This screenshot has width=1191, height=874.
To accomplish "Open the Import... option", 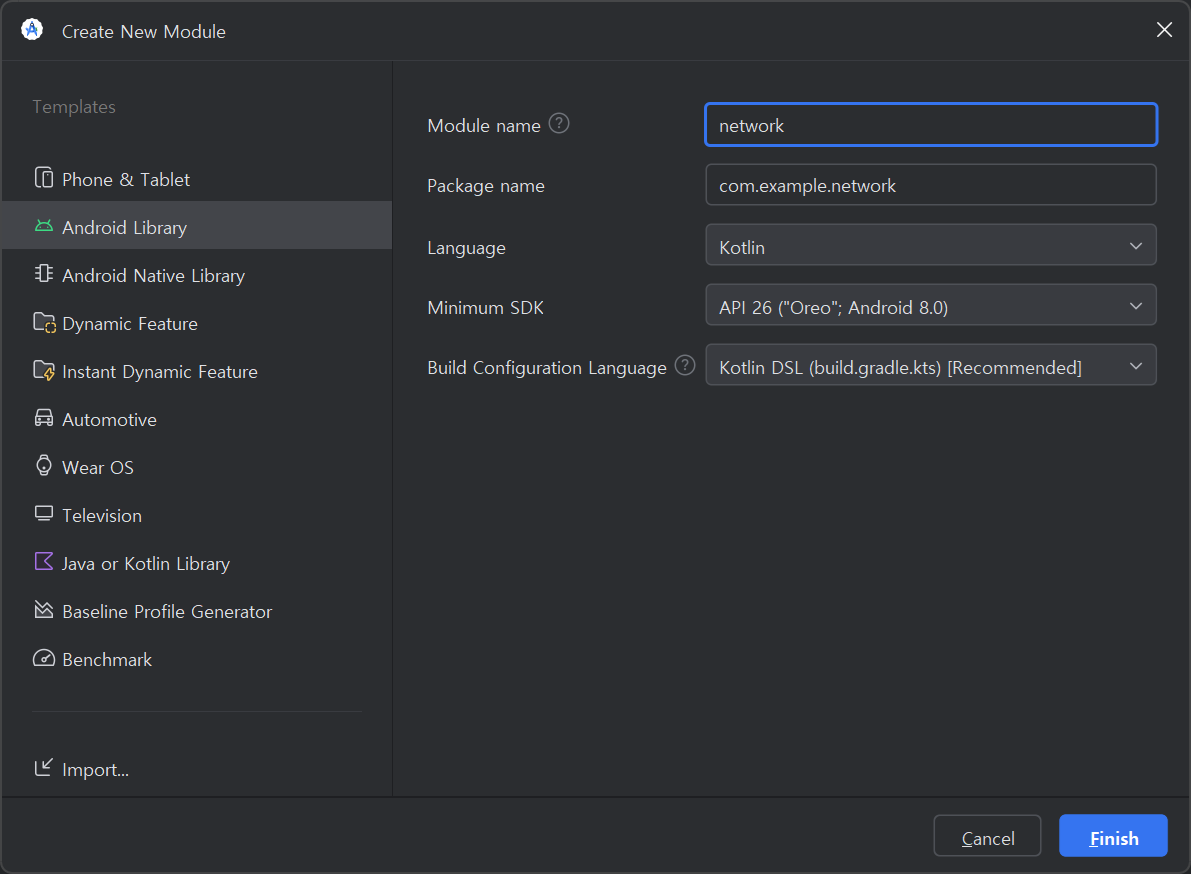I will click(x=197, y=768).
